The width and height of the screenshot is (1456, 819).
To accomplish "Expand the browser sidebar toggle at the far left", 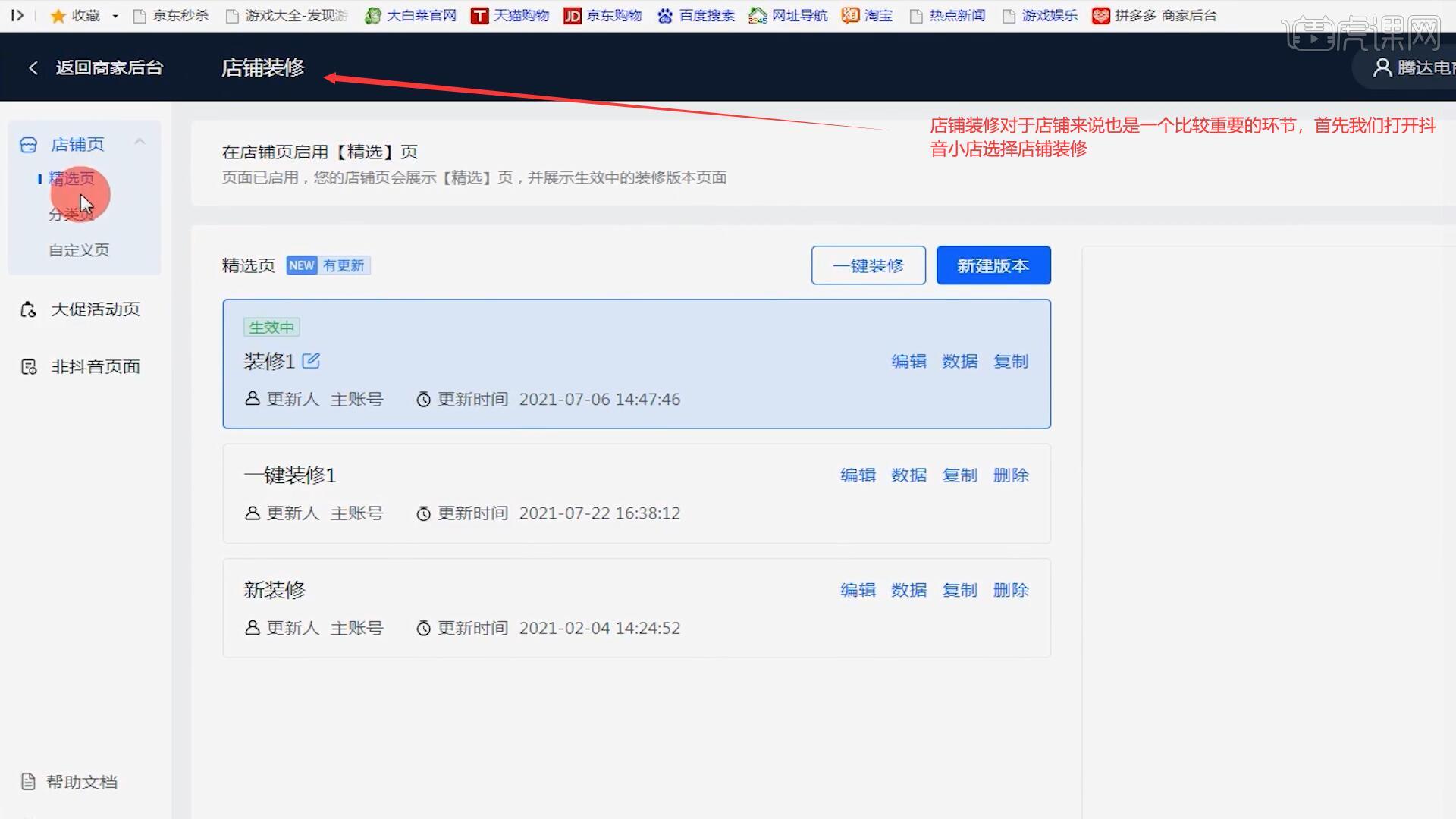I will [17, 15].
